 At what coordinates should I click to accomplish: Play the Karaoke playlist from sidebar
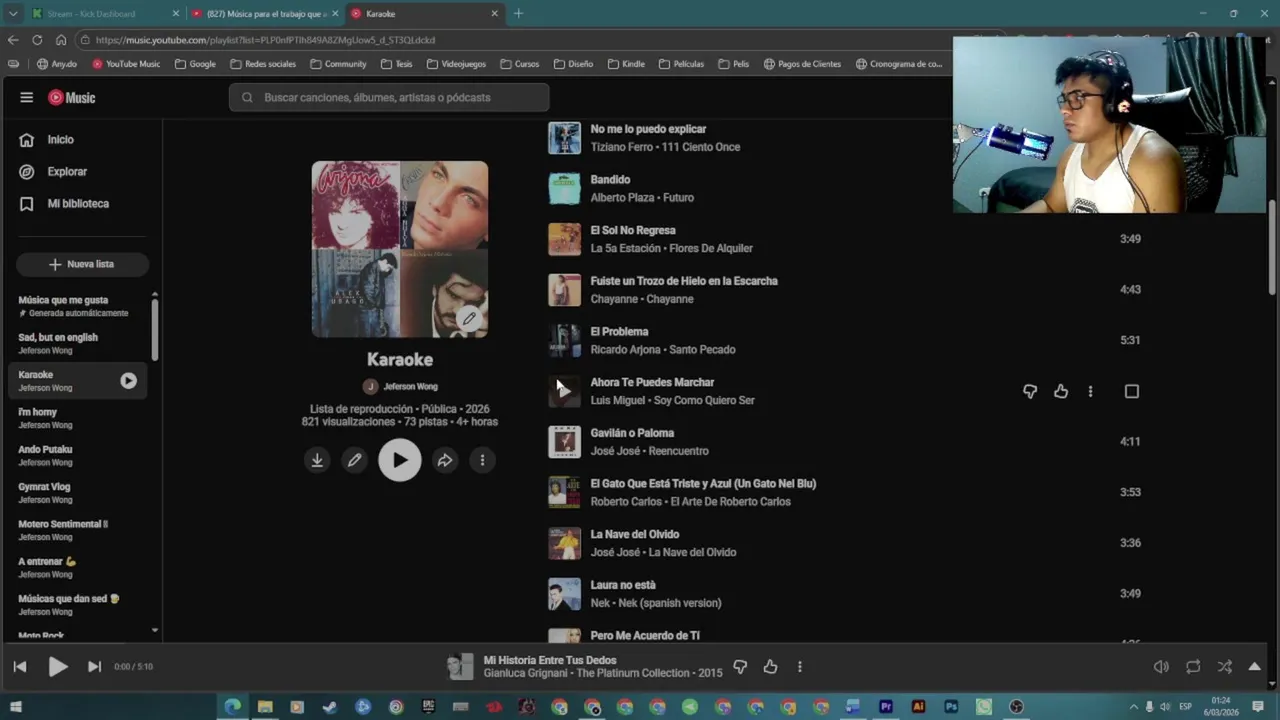click(128, 380)
